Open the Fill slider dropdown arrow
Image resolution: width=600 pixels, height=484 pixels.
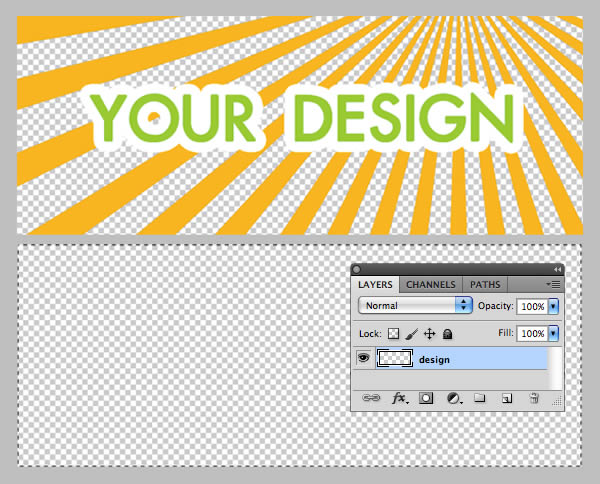pyautogui.click(x=553, y=333)
